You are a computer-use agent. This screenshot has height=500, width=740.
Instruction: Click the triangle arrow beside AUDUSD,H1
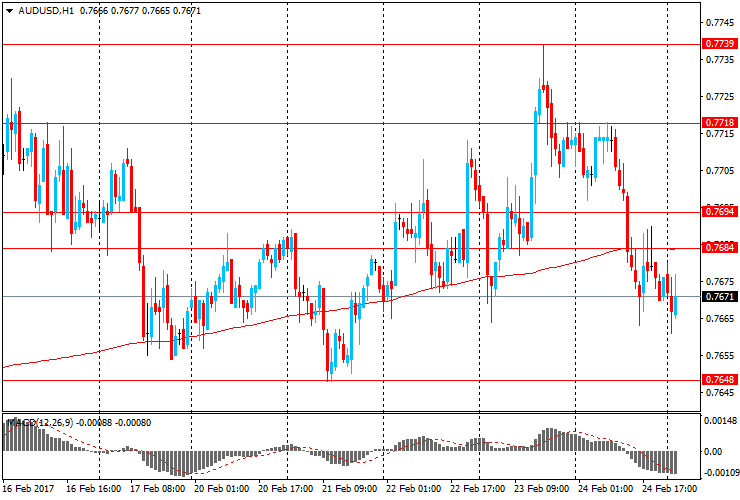(8, 10)
